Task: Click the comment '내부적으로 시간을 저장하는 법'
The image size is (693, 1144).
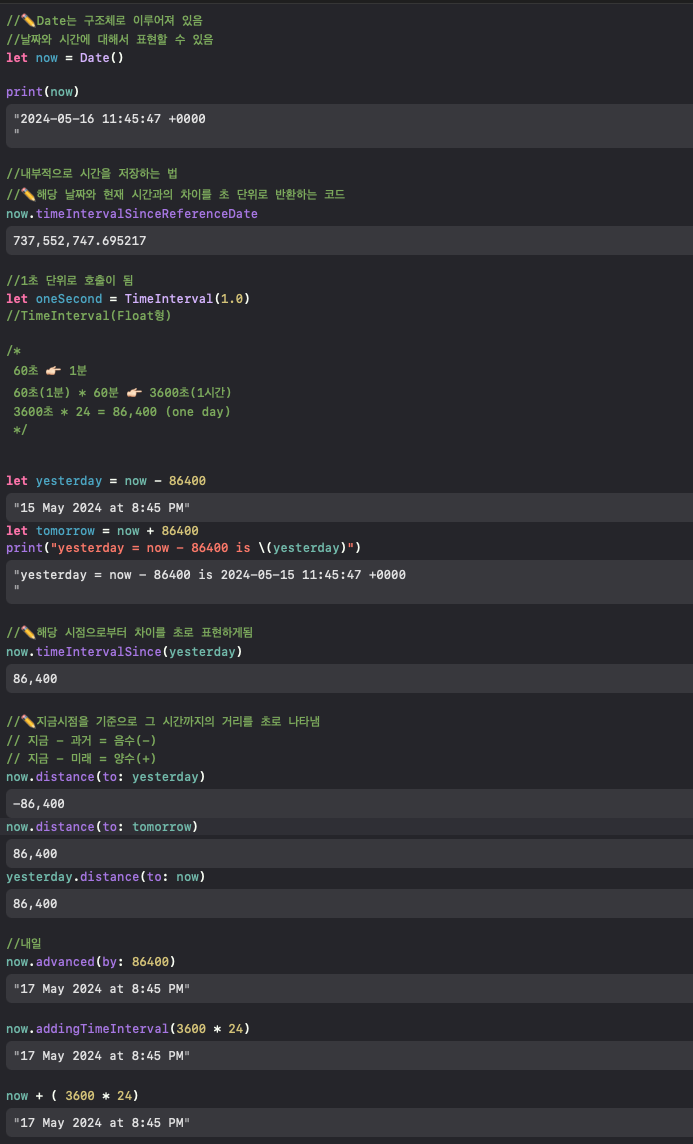Action: pyautogui.click(x=92, y=174)
